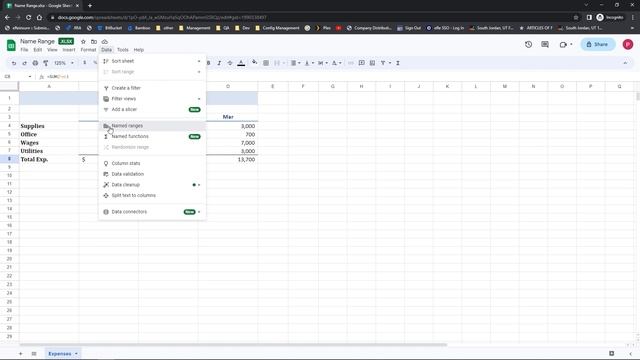The image size is (640, 360).
Task: Open the Tools menu
Action: click(122, 50)
